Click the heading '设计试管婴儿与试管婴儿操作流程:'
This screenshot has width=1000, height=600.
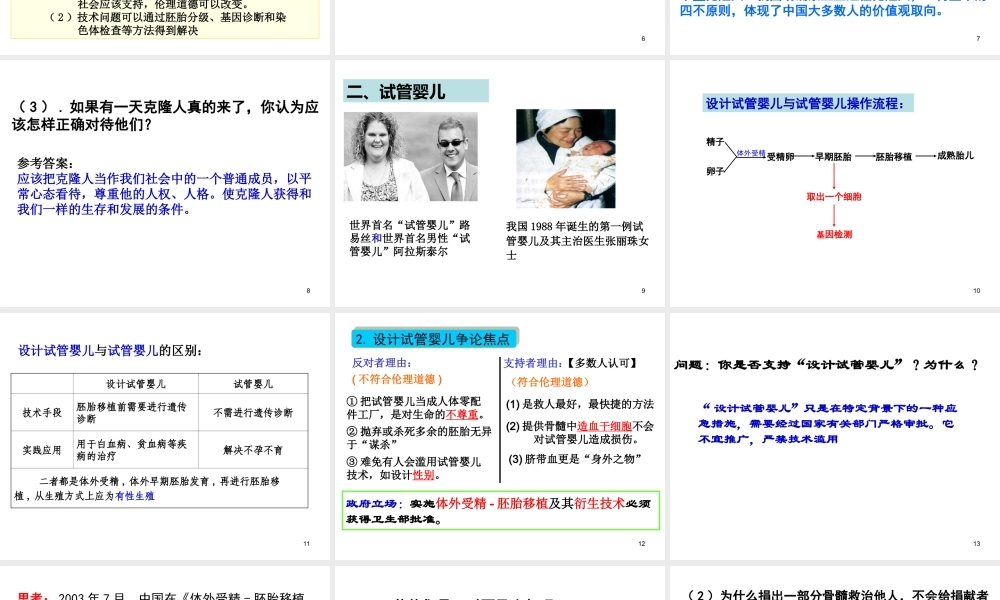(x=808, y=103)
